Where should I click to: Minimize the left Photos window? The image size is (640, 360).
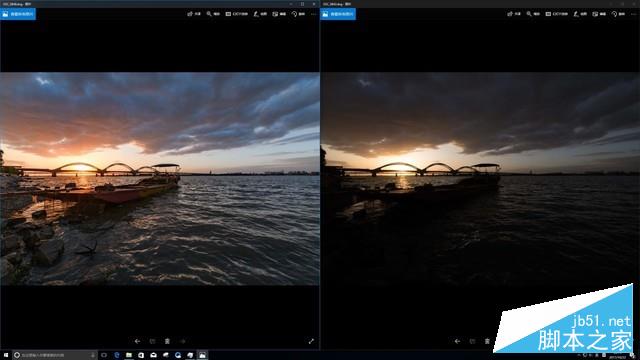point(291,4)
